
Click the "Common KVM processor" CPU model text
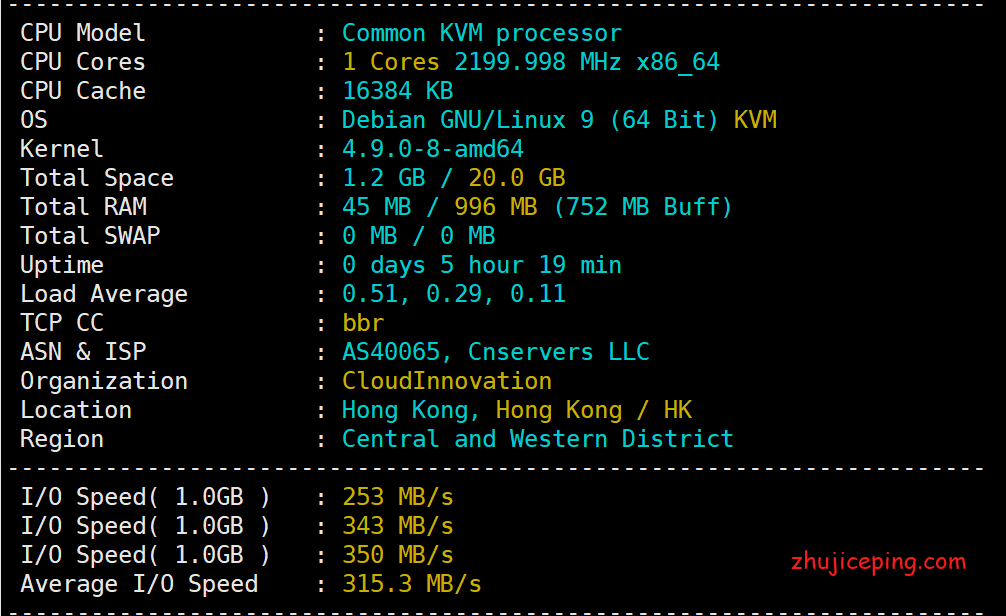pyautogui.click(x=481, y=33)
